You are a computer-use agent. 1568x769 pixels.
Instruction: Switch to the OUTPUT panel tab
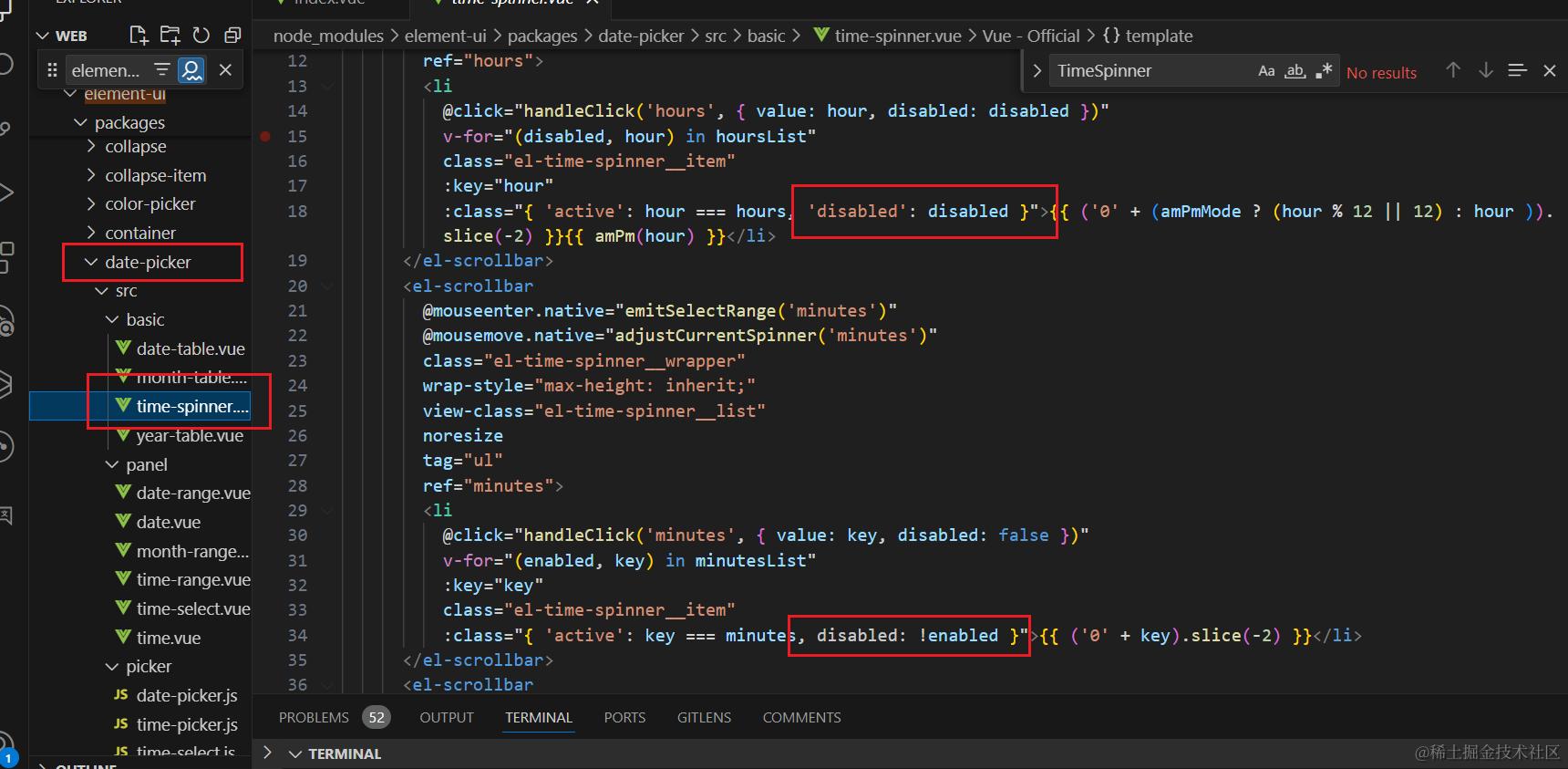pyautogui.click(x=447, y=717)
